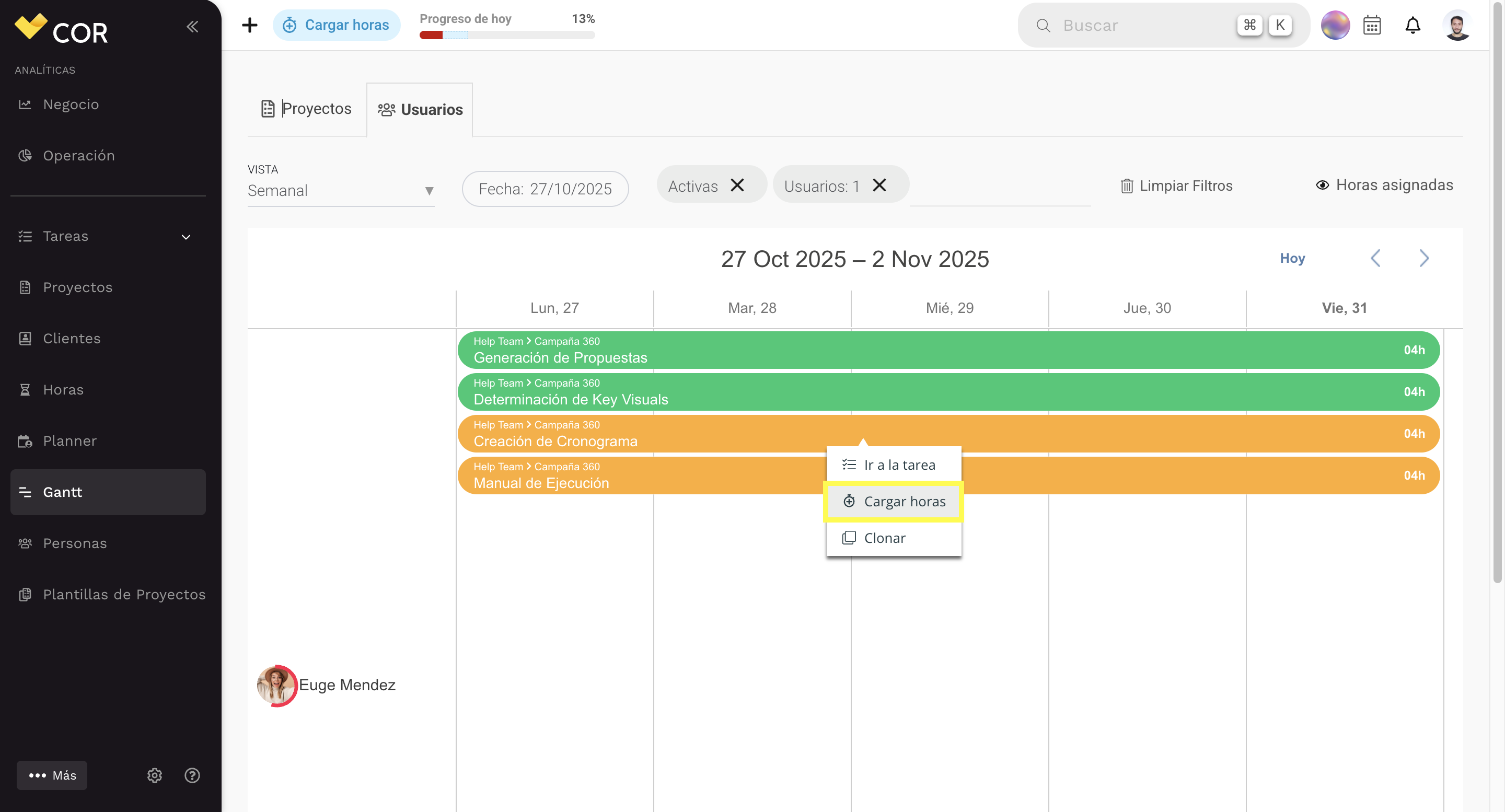Open notifications bell icon
The image size is (1505, 812).
click(1413, 26)
